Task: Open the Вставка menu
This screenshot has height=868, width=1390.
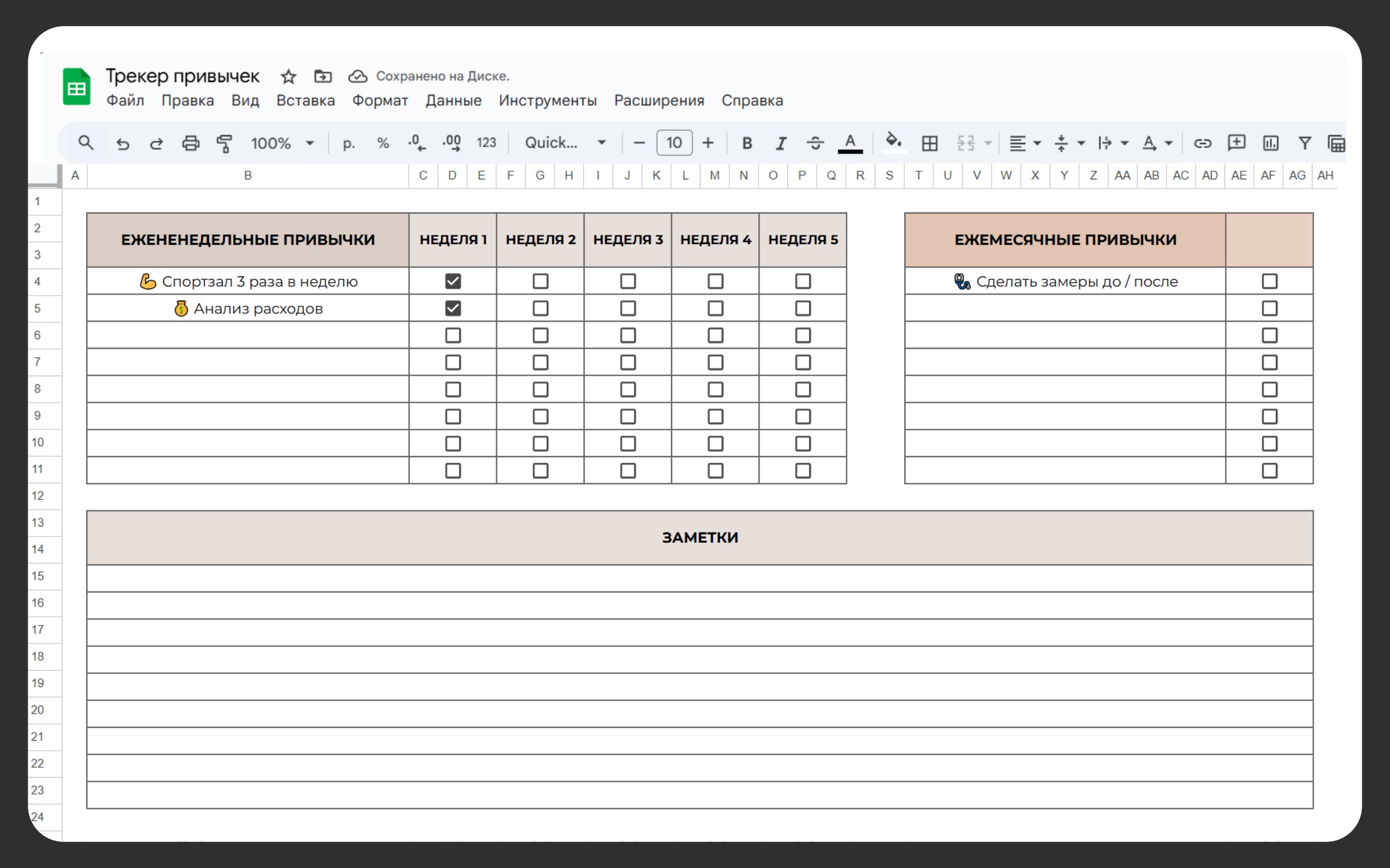Action: coord(306,101)
